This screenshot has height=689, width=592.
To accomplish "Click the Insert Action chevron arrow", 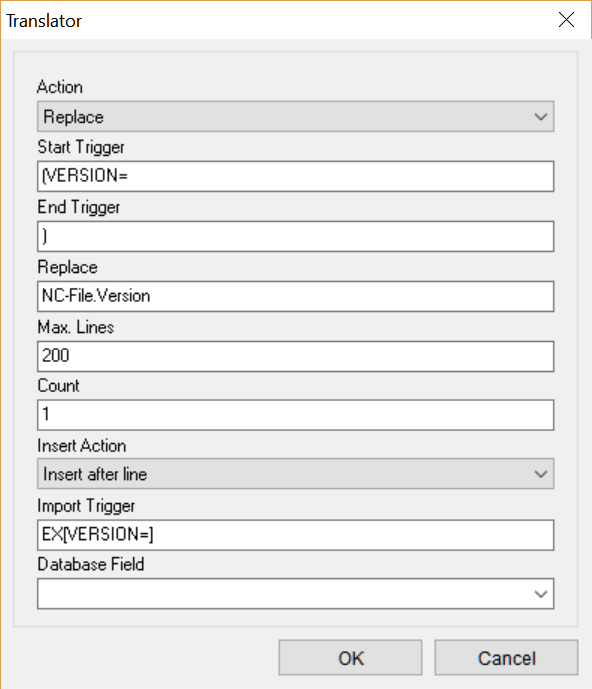I will pos(541,474).
